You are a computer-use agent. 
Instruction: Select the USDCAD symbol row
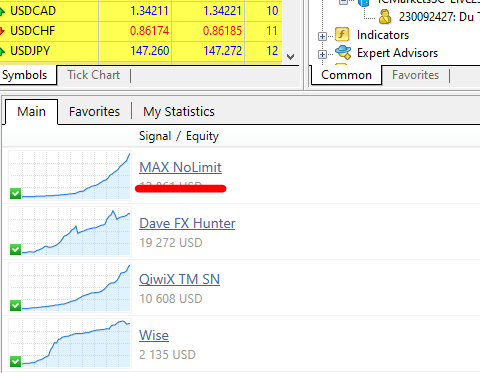141,11
